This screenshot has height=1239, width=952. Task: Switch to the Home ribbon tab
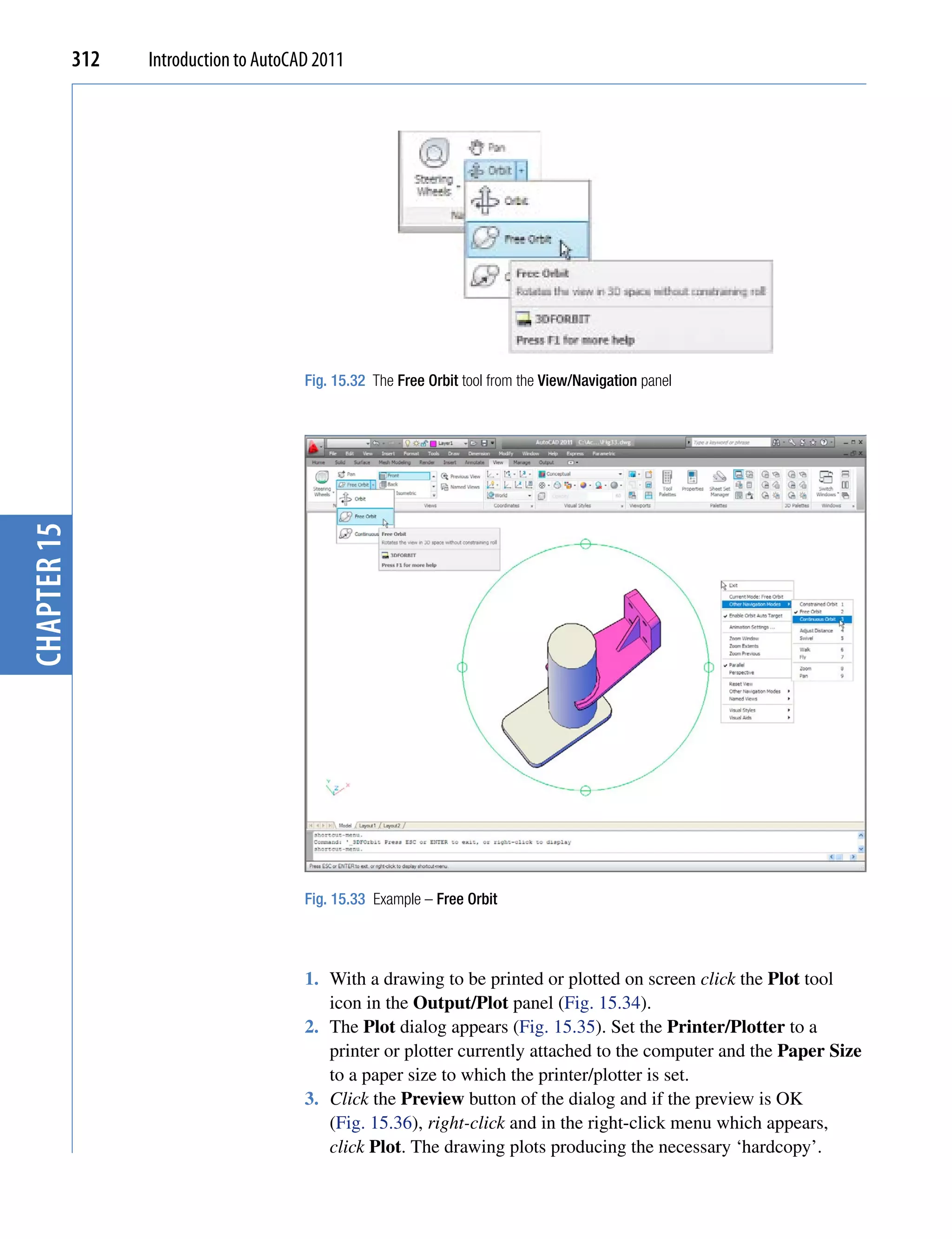(319, 463)
